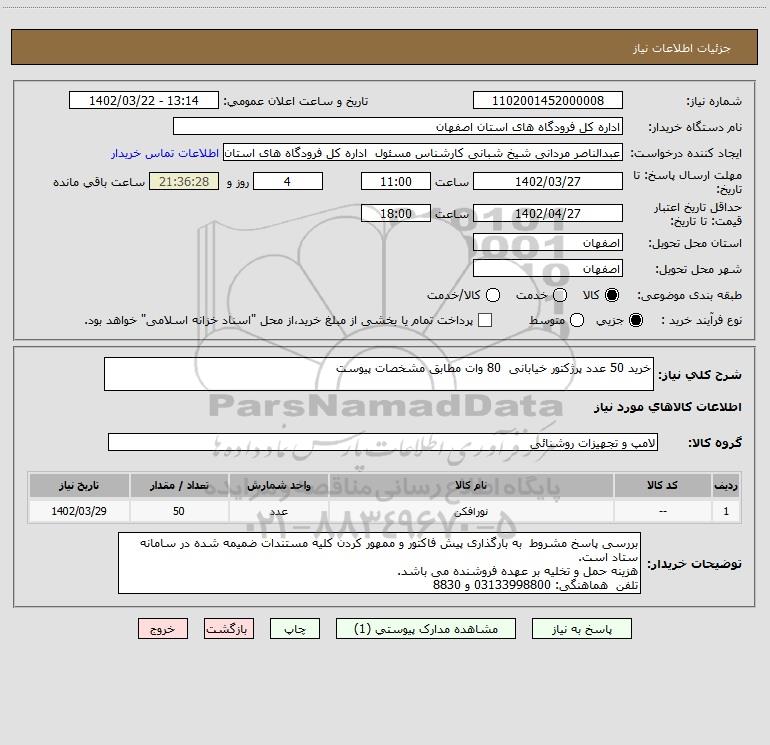Screen dimensions: 770x745
Task: Click the general need description text box
Action: [x=379, y=374]
